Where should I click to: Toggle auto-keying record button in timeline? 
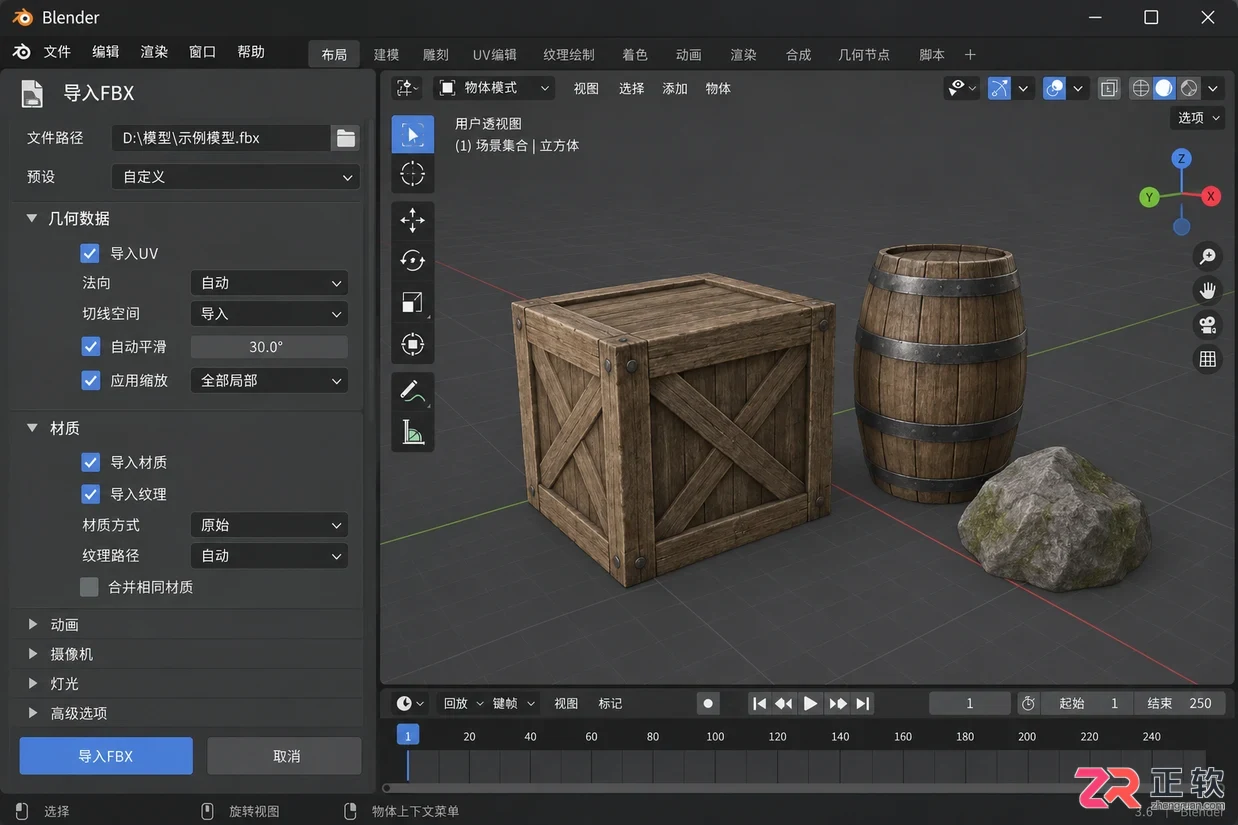pos(708,703)
